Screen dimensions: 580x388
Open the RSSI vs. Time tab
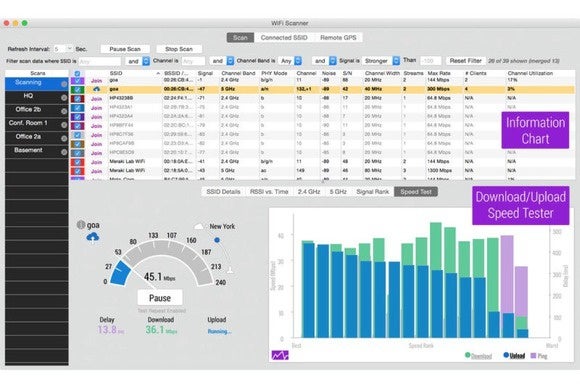coord(269,192)
